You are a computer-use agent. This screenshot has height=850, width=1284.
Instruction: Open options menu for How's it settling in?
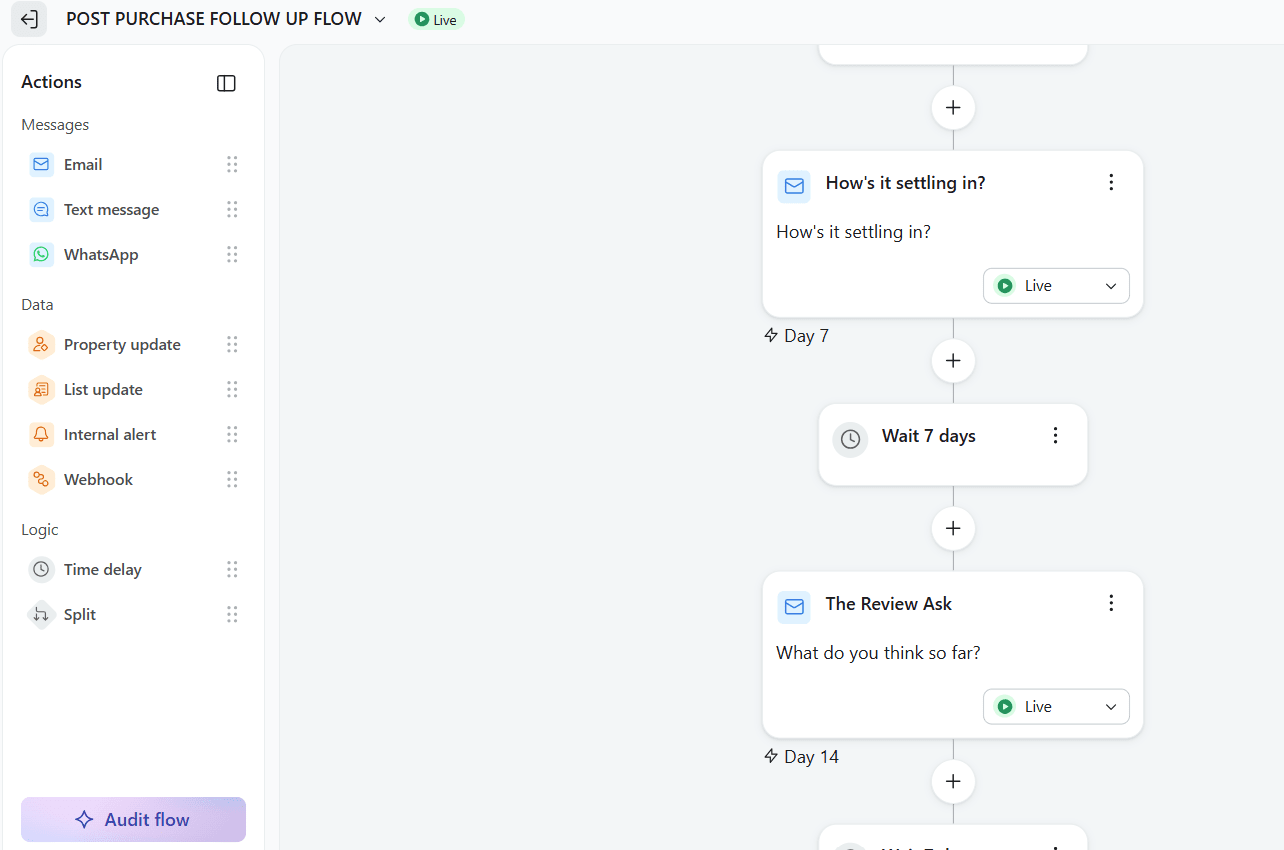(1111, 182)
